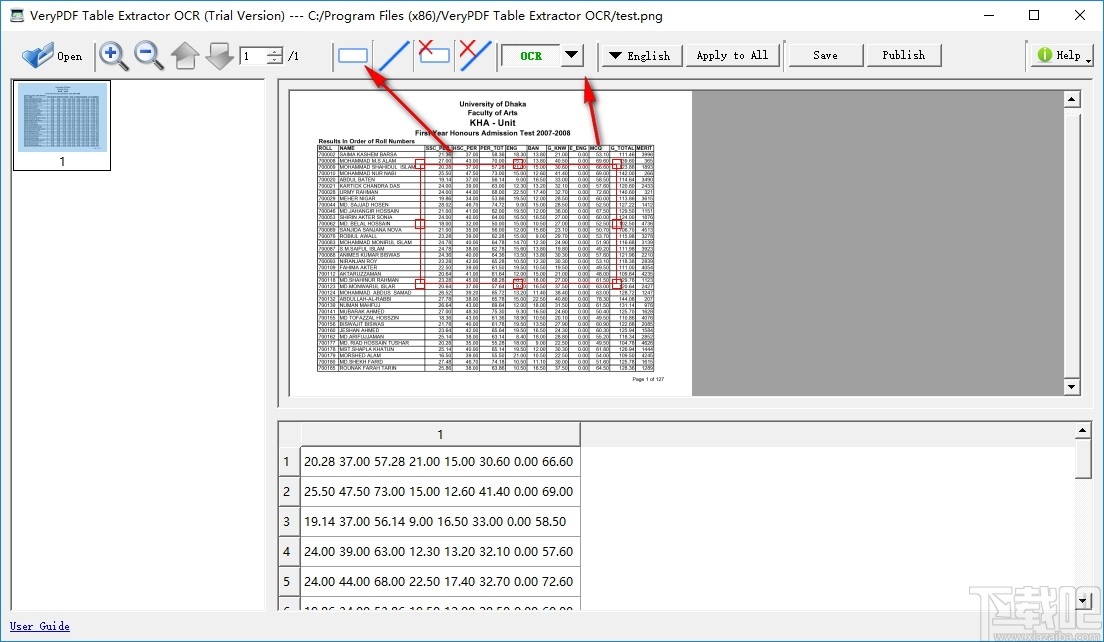
Task: Publish the extraction results
Action: coord(903,55)
